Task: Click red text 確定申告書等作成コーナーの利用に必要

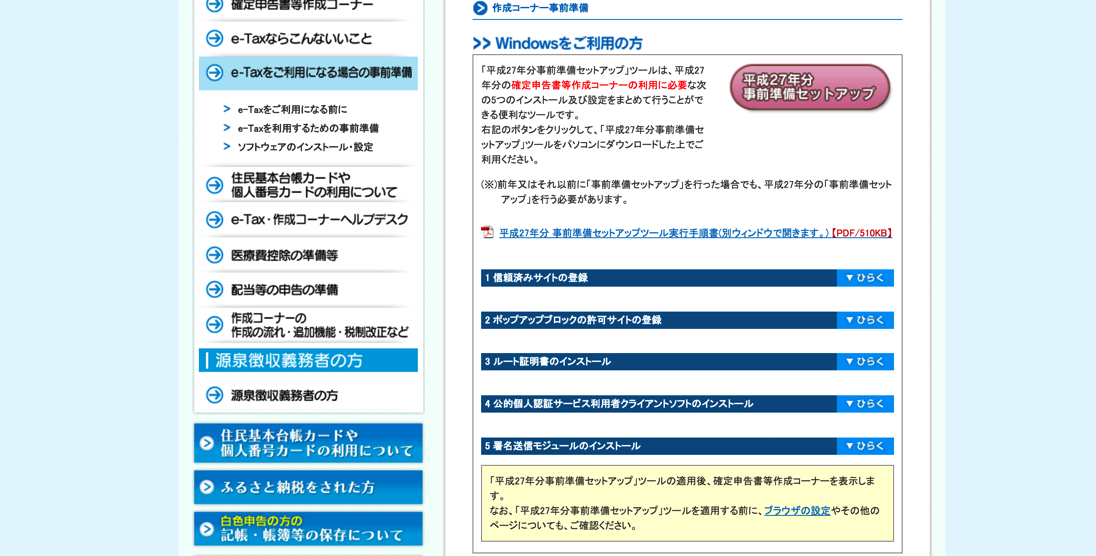Action: pyautogui.click(x=599, y=85)
